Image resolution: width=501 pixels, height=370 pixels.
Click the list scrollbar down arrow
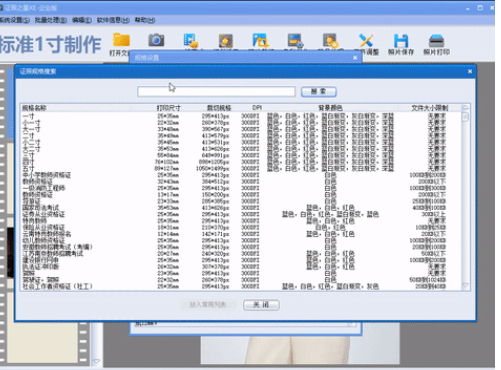[465, 286]
